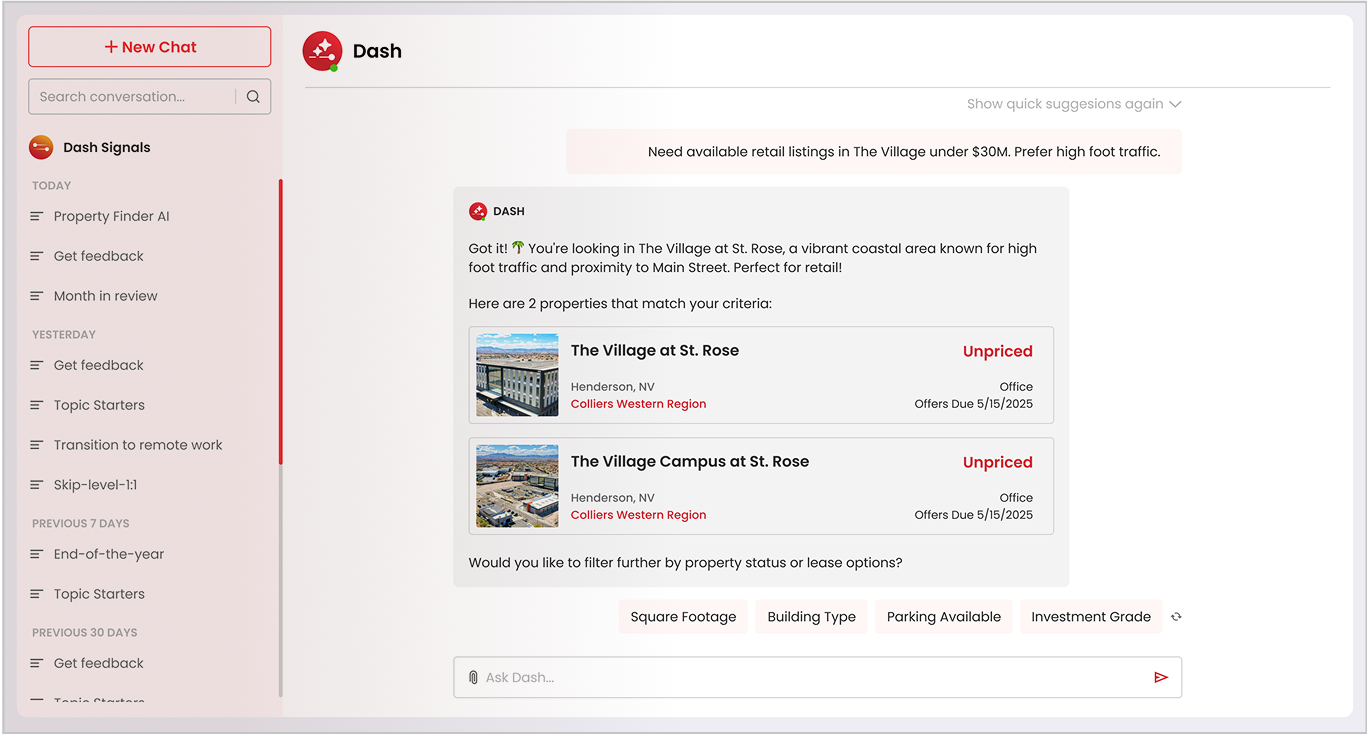Click the Dash Signals orange icon
Viewport: 1367px width, 734px height.
tap(41, 147)
